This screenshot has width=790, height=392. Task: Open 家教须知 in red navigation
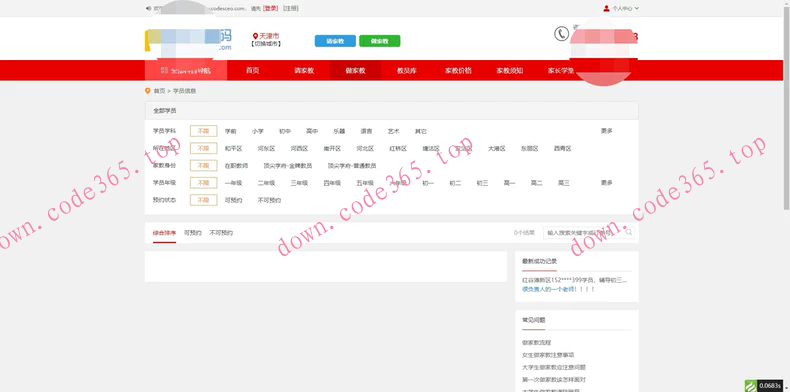(509, 71)
